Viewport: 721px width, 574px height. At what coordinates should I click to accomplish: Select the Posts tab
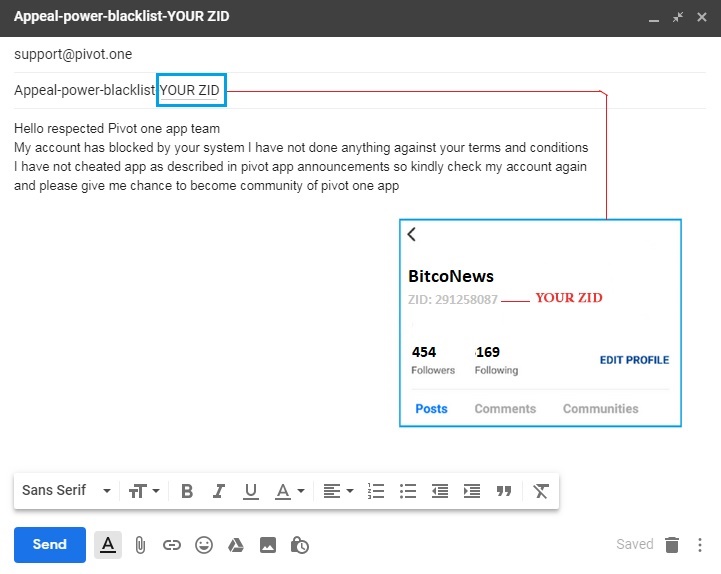coord(431,409)
